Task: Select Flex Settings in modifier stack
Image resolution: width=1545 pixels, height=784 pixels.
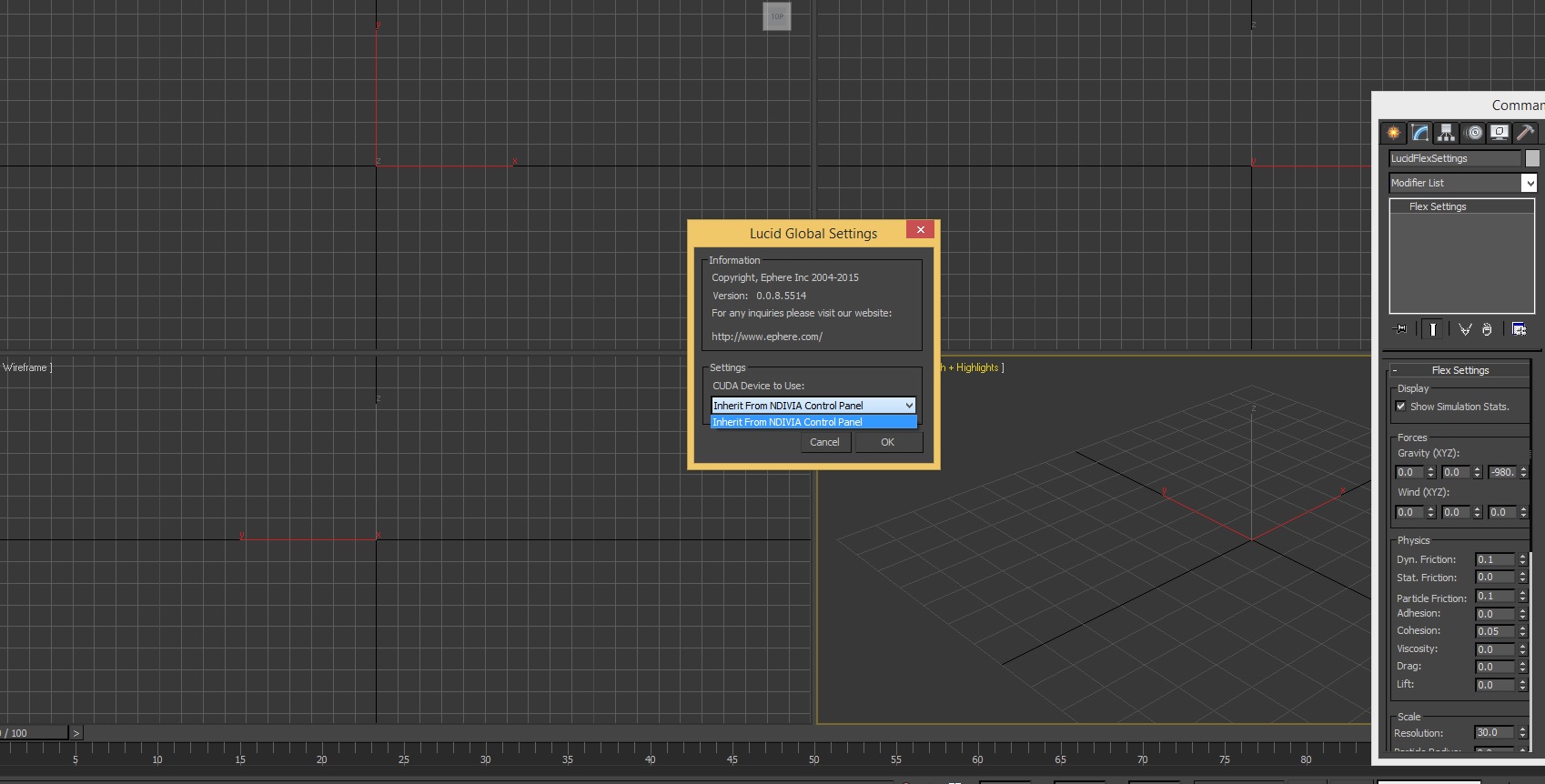Action: [1438, 206]
